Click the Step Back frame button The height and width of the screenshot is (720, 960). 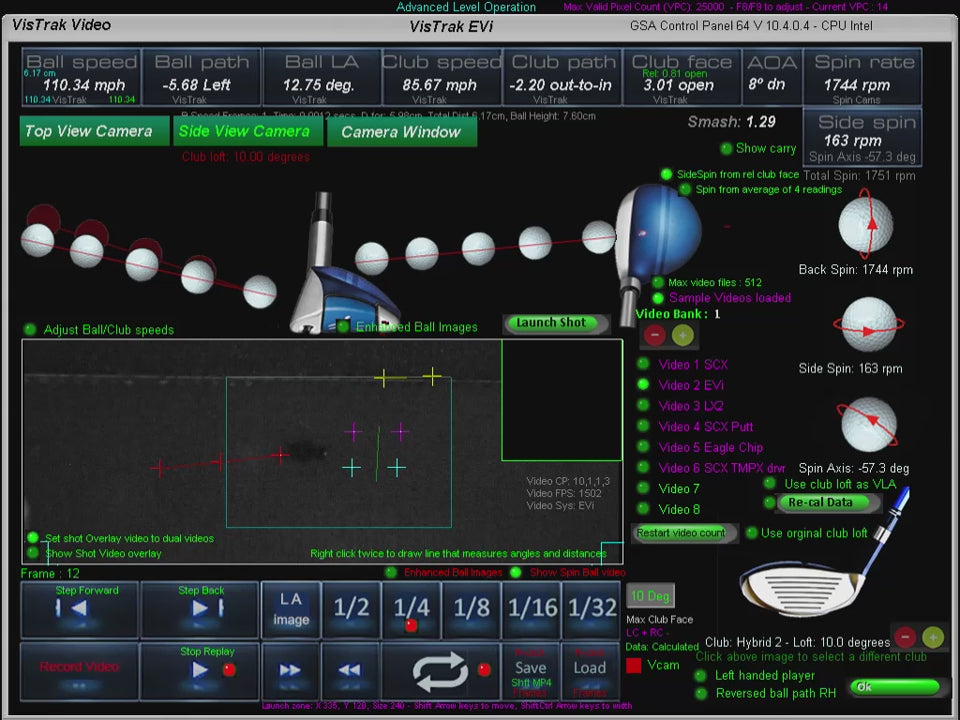click(x=200, y=609)
